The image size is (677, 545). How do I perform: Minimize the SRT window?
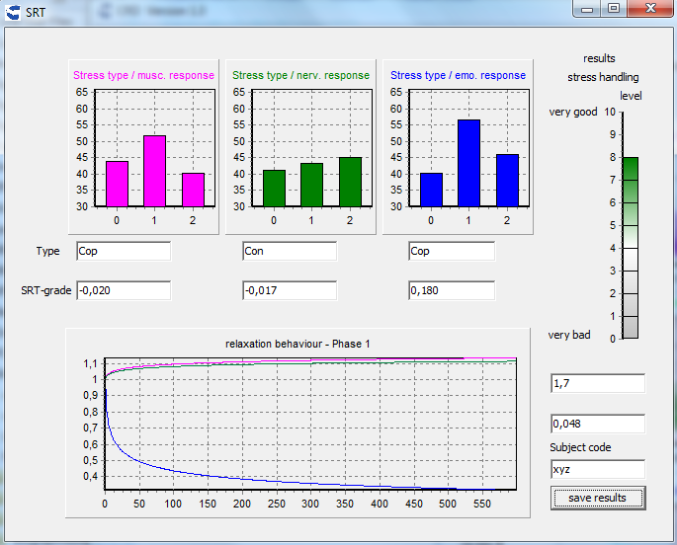pyautogui.click(x=588, y=9)
